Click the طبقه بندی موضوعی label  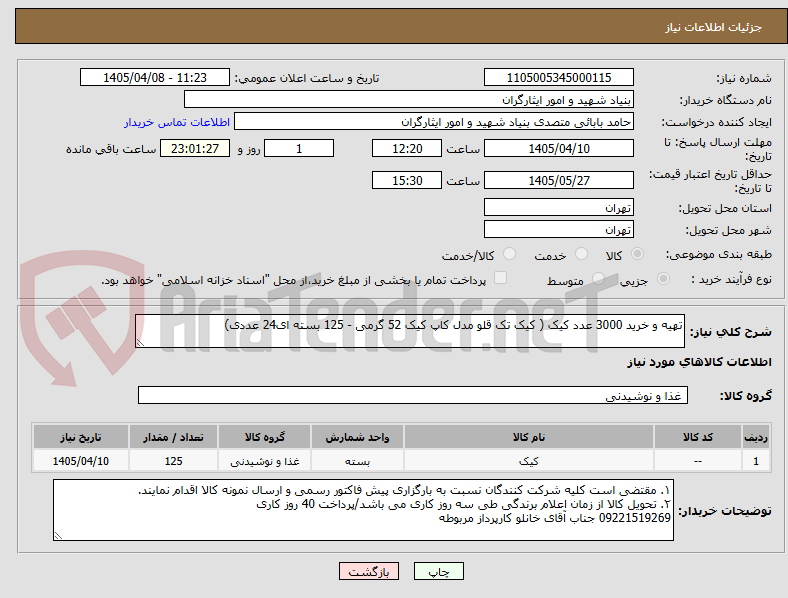pyautogui.click(x=719, y=254)
